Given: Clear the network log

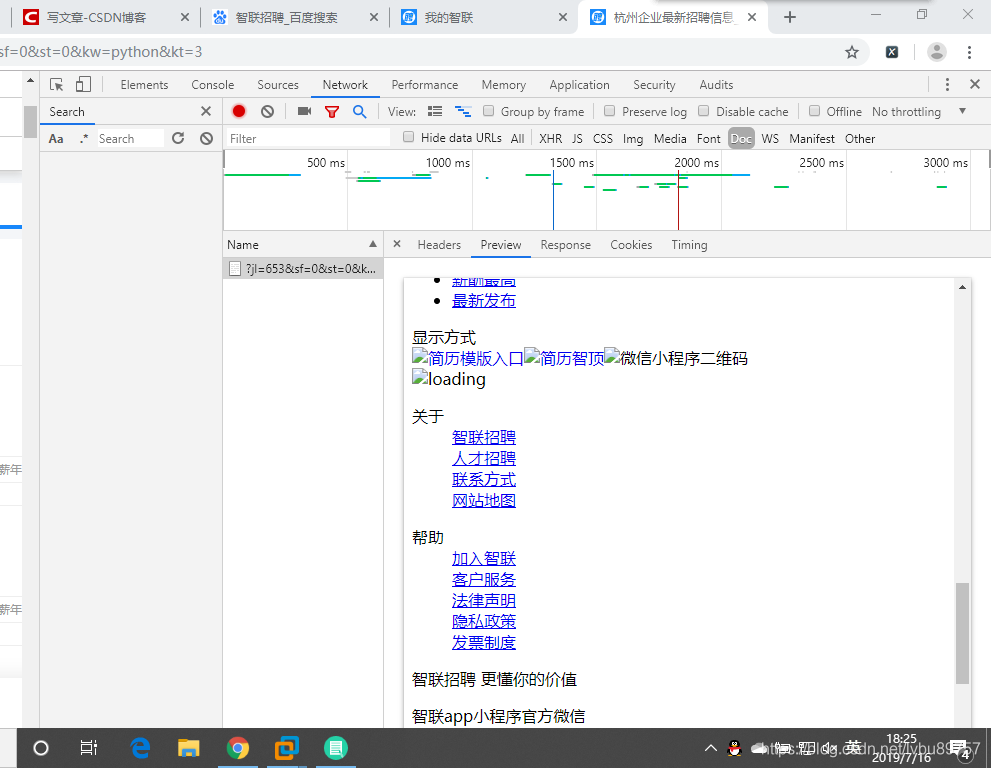Looking at the screenshot, I should tap(267, 111).
